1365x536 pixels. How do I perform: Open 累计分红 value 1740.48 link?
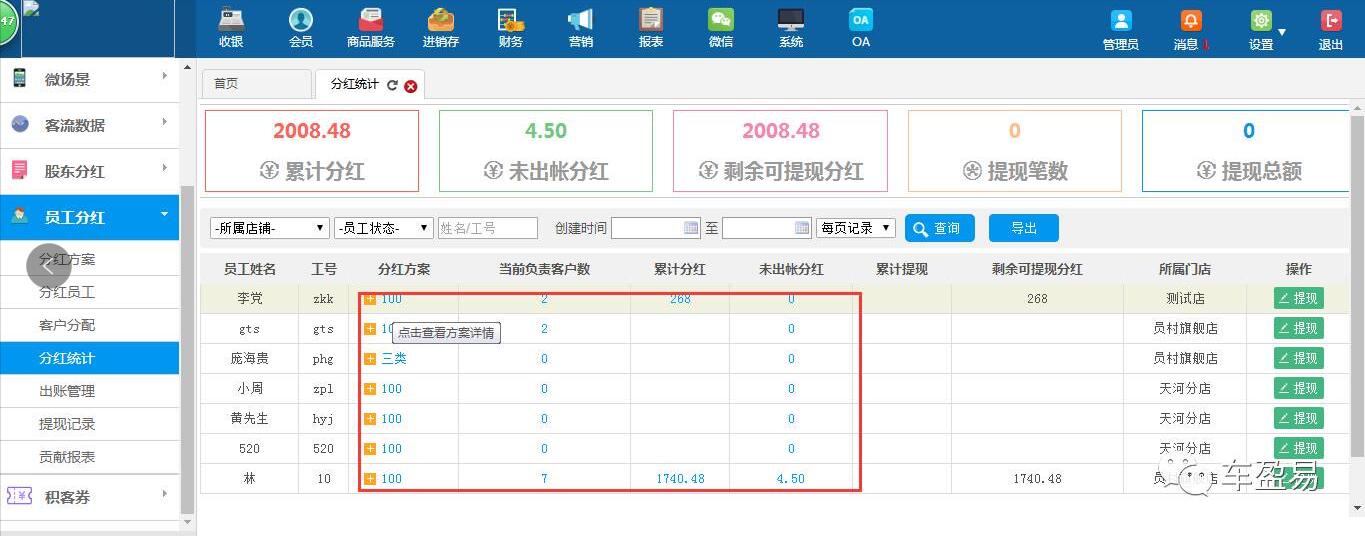point(680,479)
